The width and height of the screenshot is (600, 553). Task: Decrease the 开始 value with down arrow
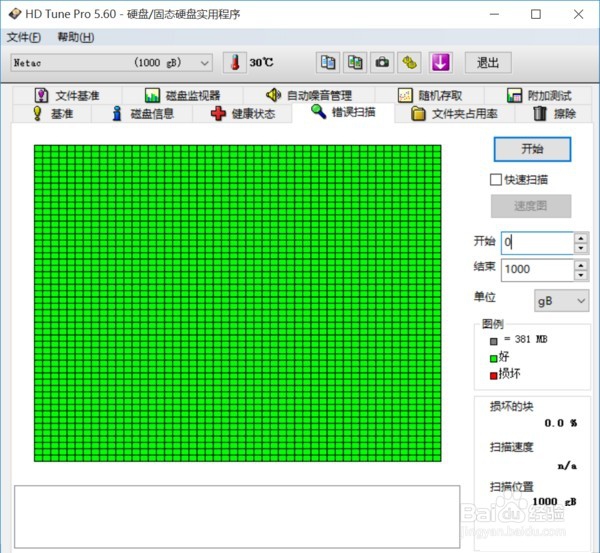(x=581, y=248)
